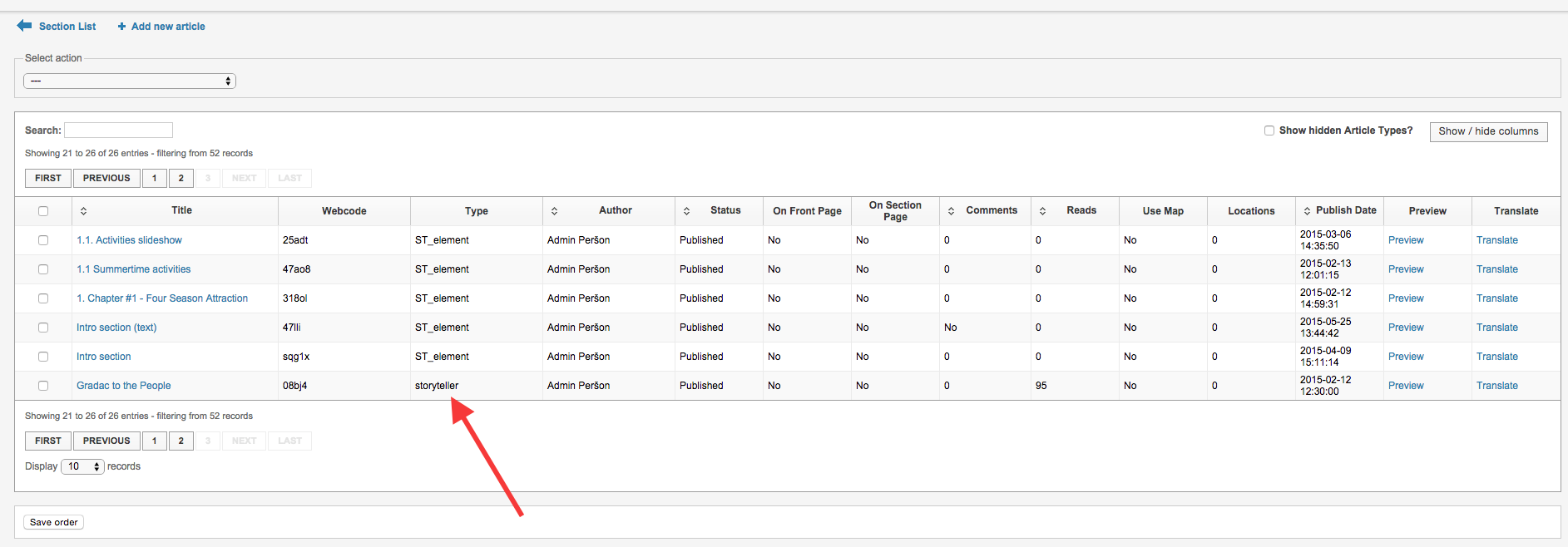
Task: Enable Show hidden Article Types checkbox
Action: [x=1269, y=131]
